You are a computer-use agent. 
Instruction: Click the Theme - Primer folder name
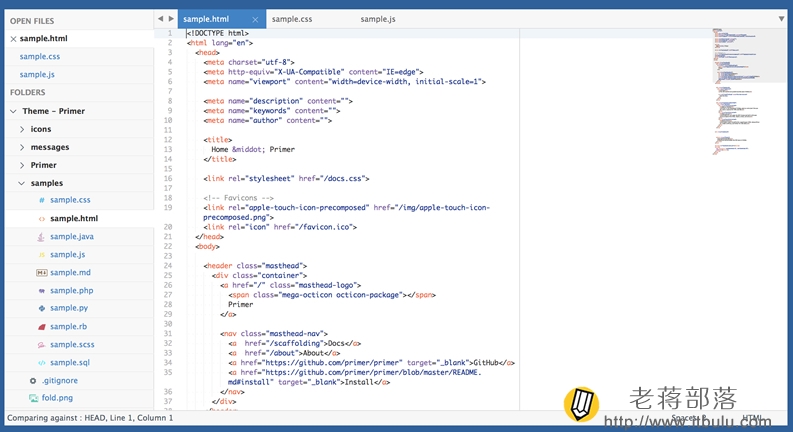(x=54, y=111)
